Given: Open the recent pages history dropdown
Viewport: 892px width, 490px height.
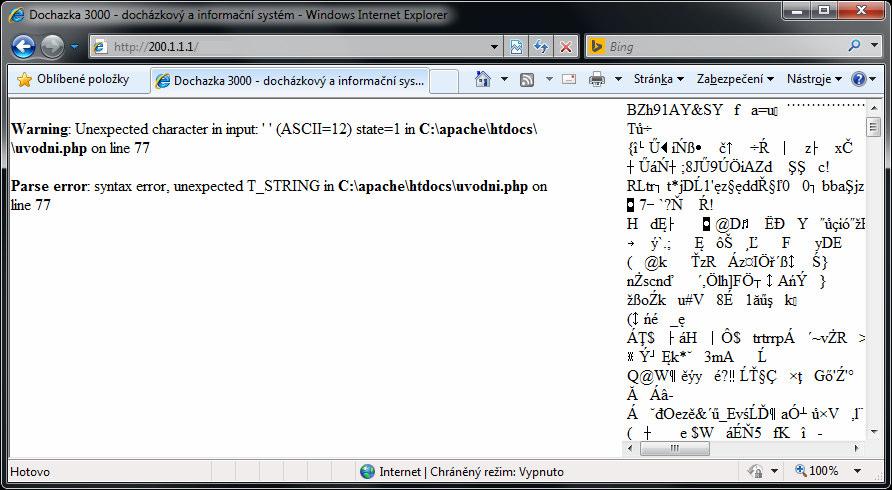Looking at the screenshot, I should coord(75,47).
